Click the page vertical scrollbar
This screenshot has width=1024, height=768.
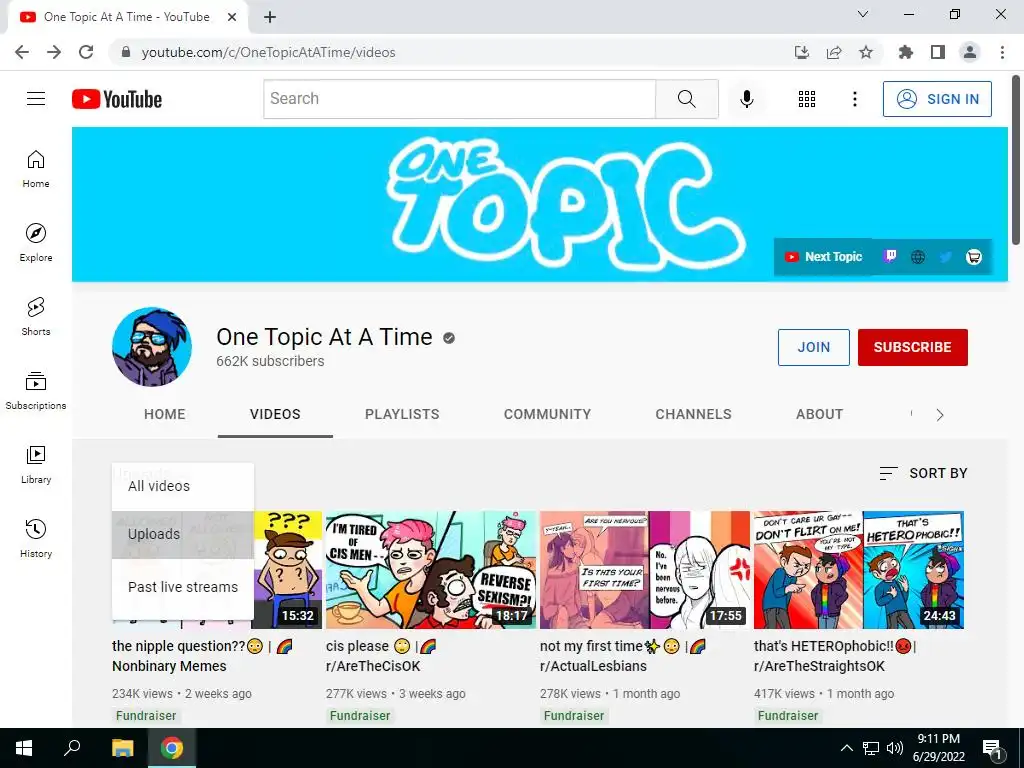[x=1016, y=160]
